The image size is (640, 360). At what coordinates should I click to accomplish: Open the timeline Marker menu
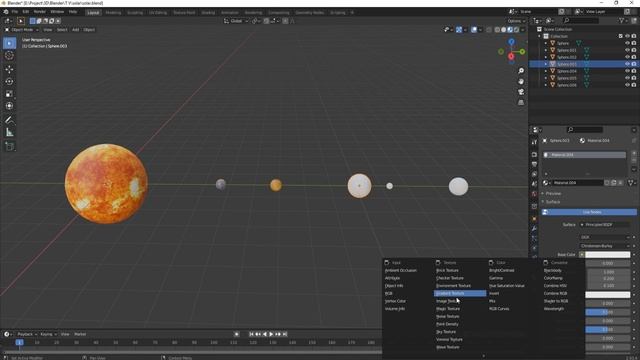[80, 334]
